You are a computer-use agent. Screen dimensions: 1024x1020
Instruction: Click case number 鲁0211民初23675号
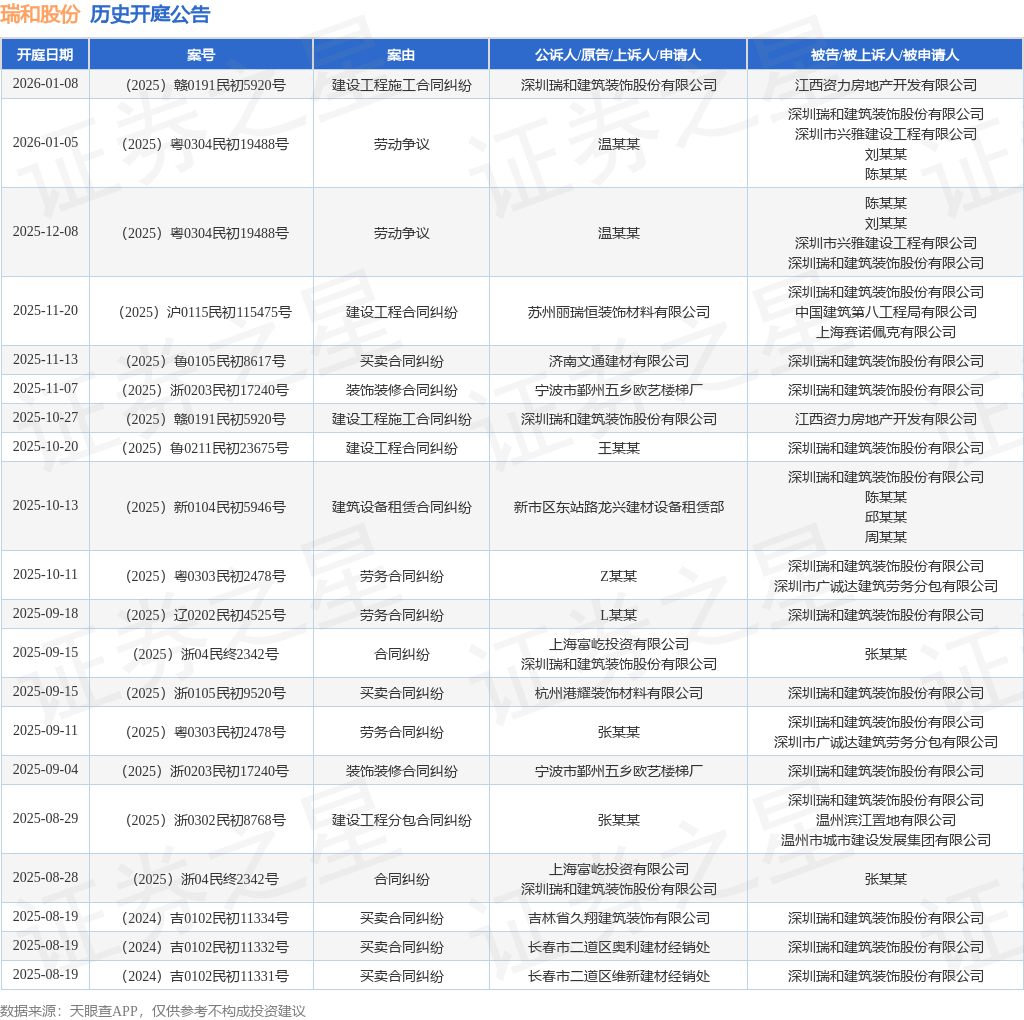click(x=205, y=448)
